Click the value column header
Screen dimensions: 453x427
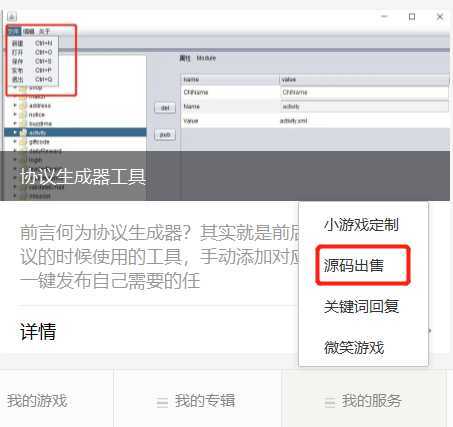pyautogui.click(x=364, y=79)
